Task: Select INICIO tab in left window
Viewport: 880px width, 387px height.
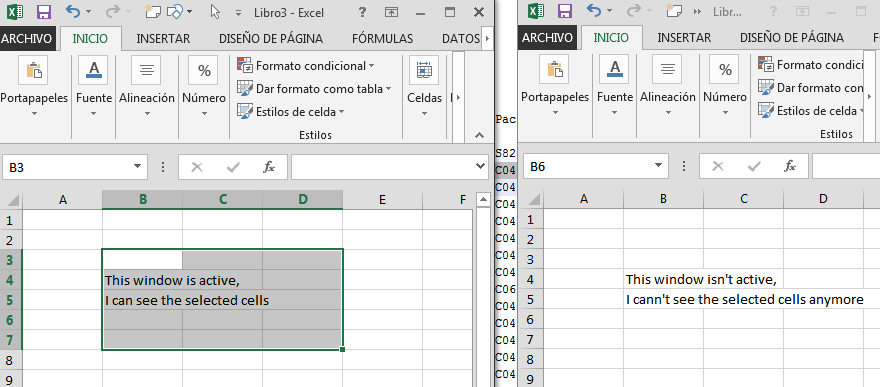Action: click(x=90, y=39)
